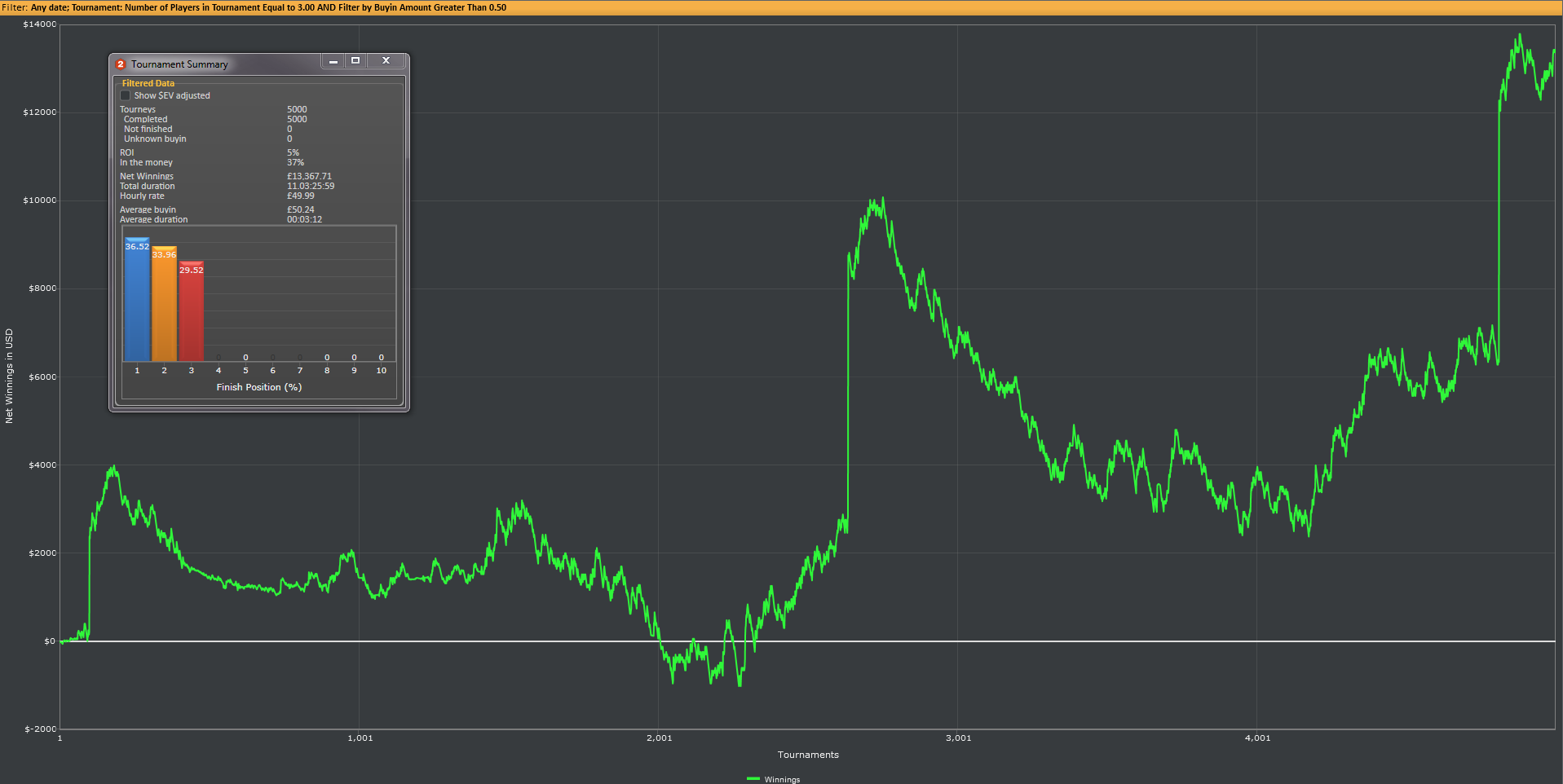The height and width of the screenshot is (784, 1563).
Task: Enable the Show $EV adjusted checkbox
Action: pyautogui.click(x=126, y=95)
